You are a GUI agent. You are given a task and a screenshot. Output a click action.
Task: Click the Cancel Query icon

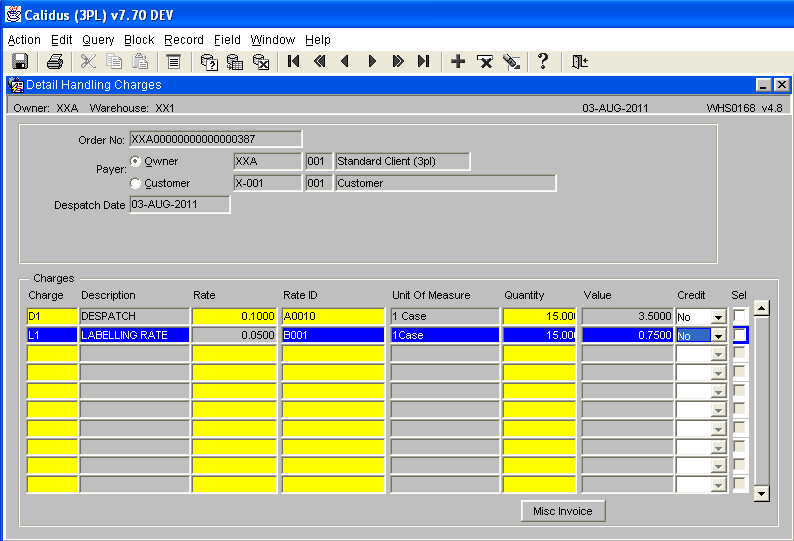(x=261, y=62)
